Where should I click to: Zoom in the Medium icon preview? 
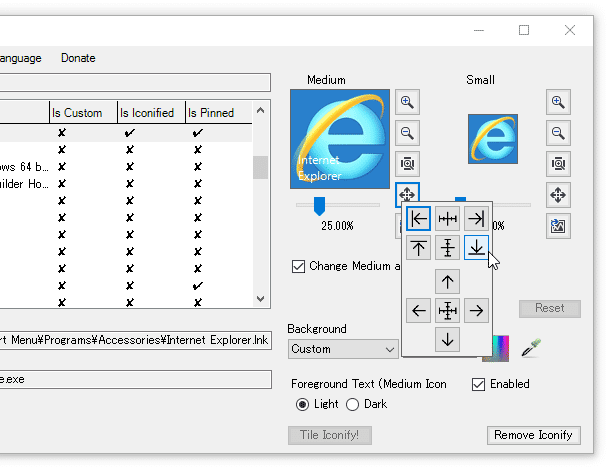click(407, 102)
